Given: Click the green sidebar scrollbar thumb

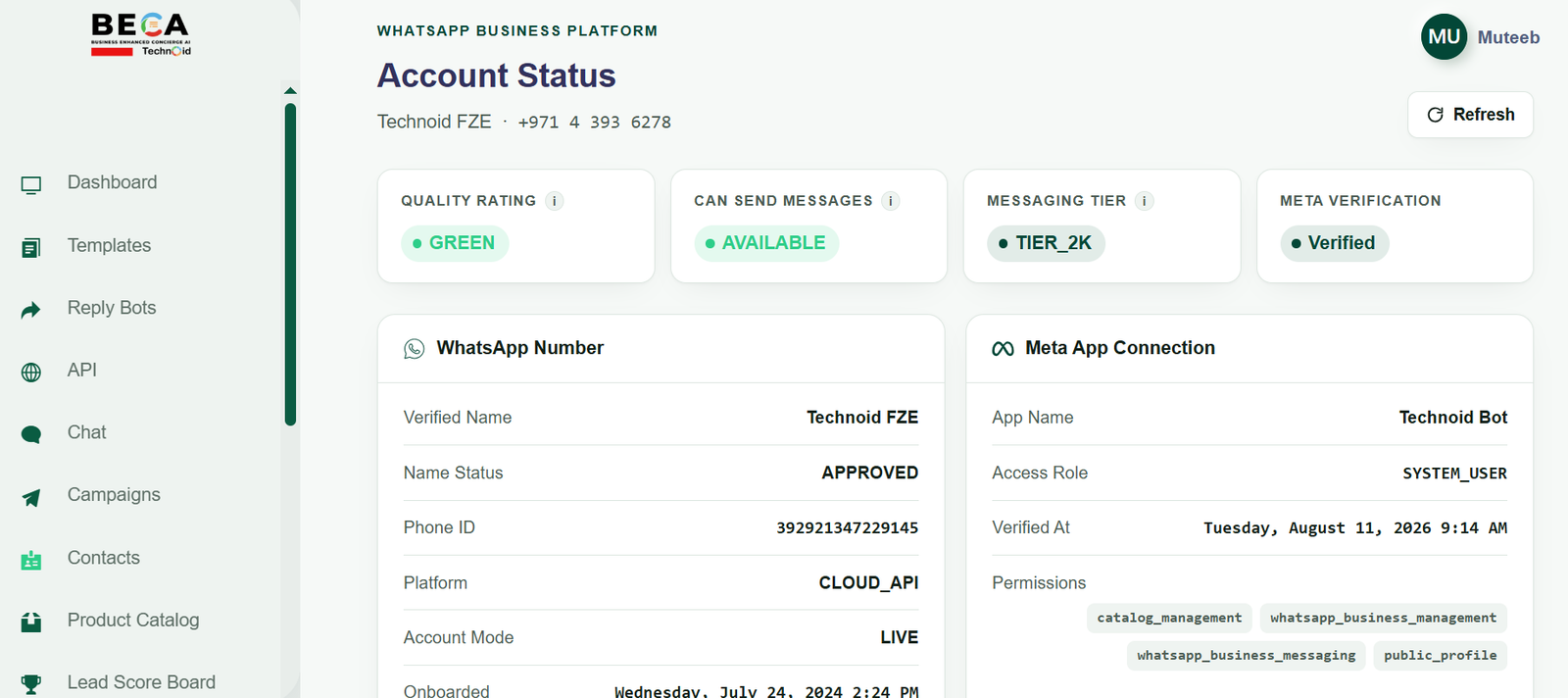Looking at the screenshot, I should pos(290,265).
